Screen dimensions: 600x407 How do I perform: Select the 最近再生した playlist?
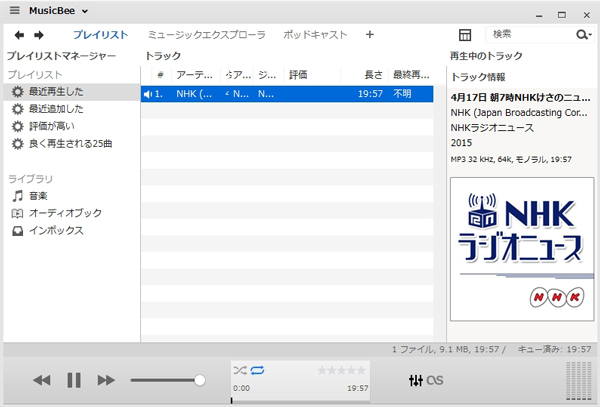pyautogui.click(x=72, y=92)
